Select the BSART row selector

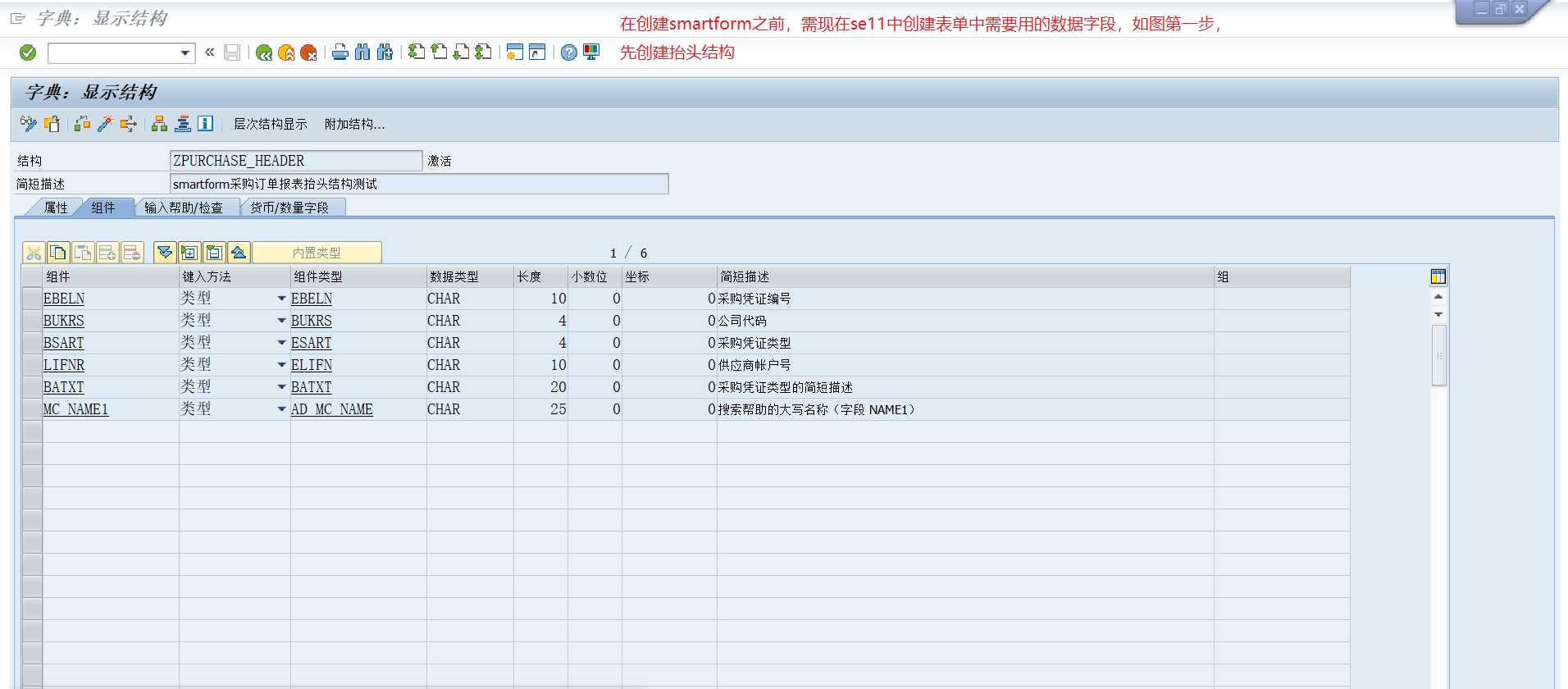point(32,343)
